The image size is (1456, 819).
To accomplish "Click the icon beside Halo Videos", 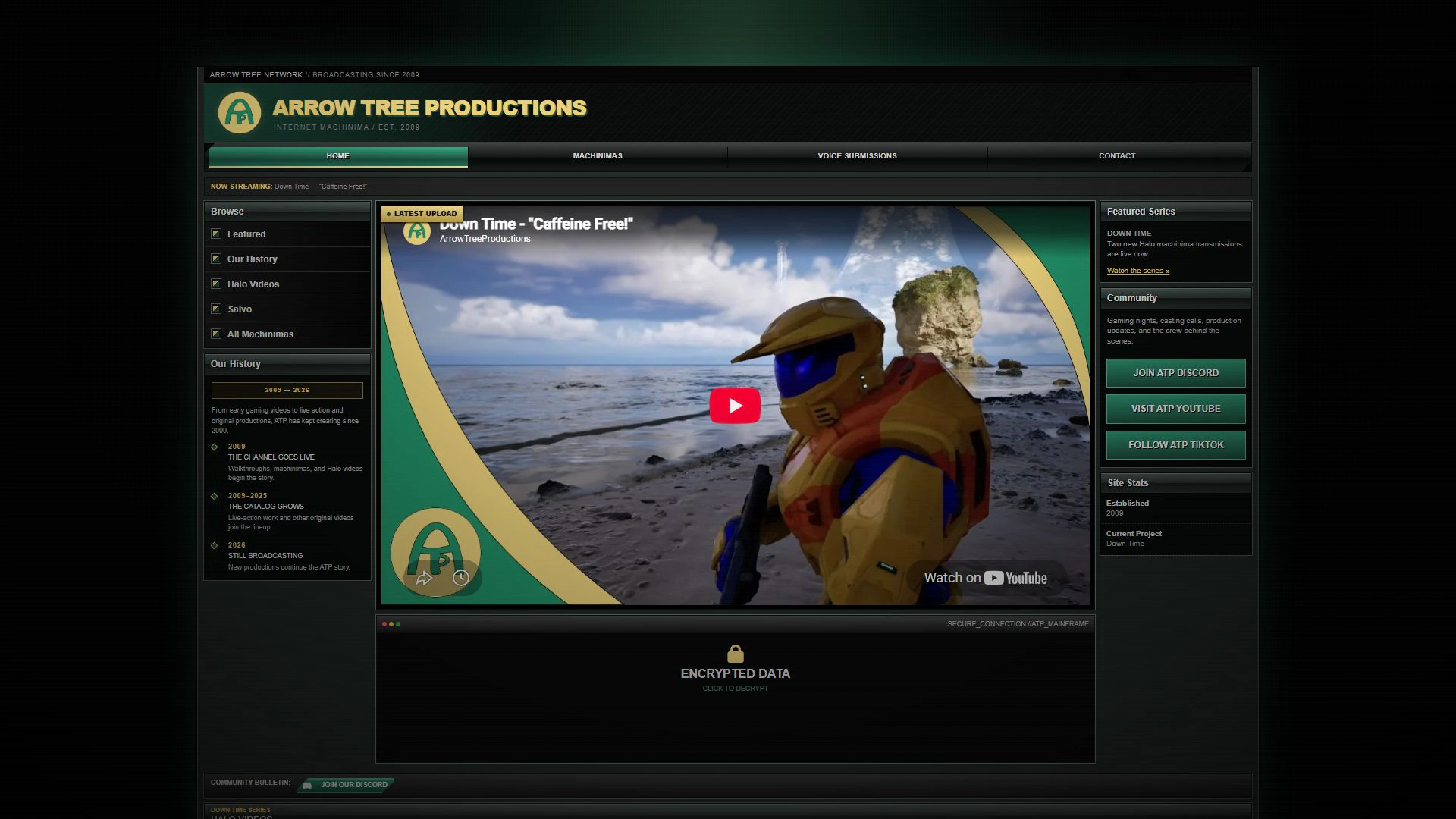I will [x=216, y=284].
